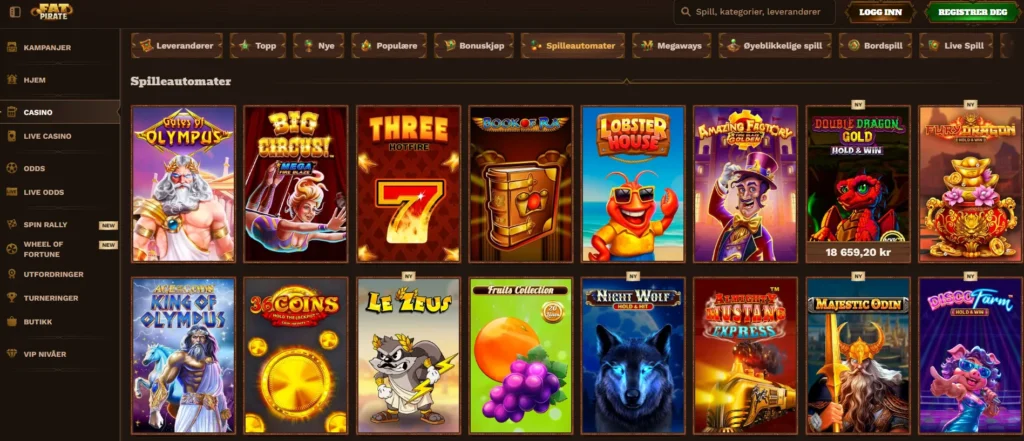Viewport: 1024px width, 441px height.
Task: Click the Logg Inn button
Action: (880, 12)
